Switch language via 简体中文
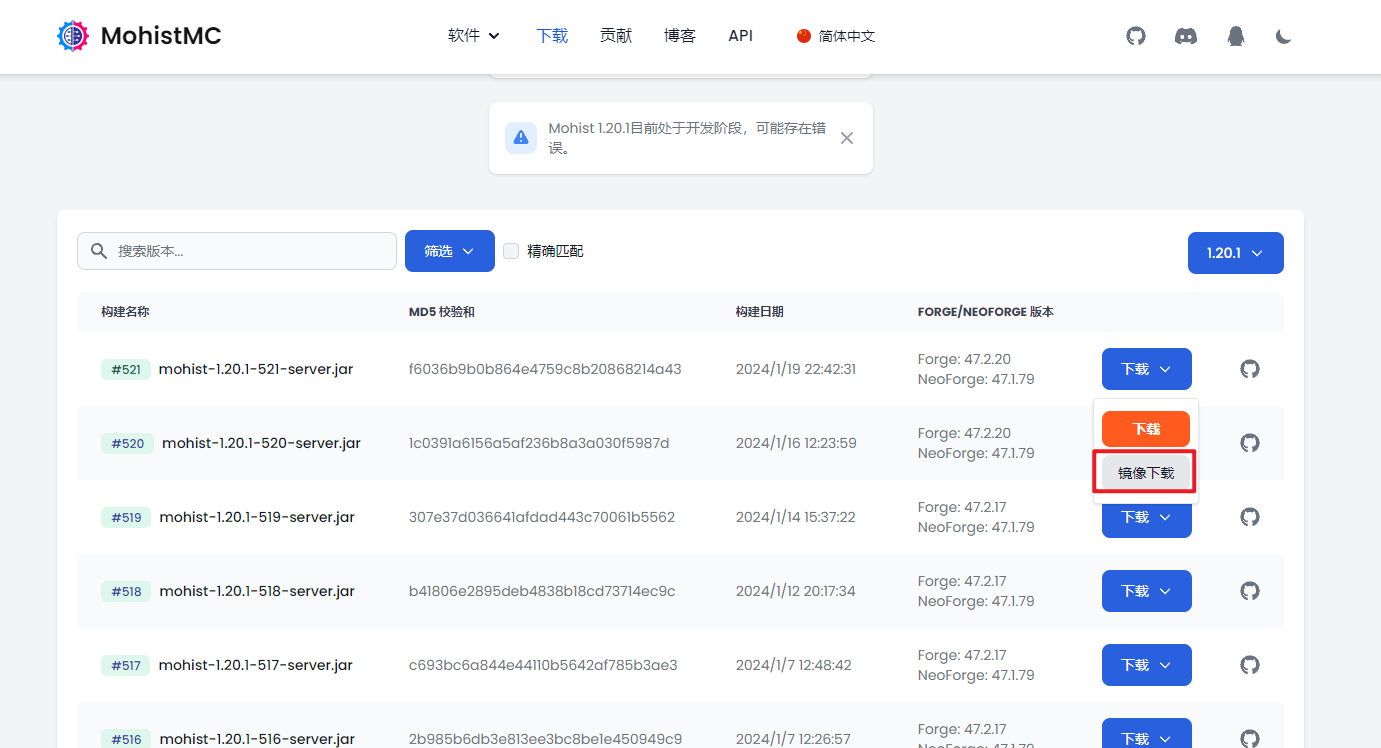Viewport: 1381px width, 748px height. click(x=847, y=36)
